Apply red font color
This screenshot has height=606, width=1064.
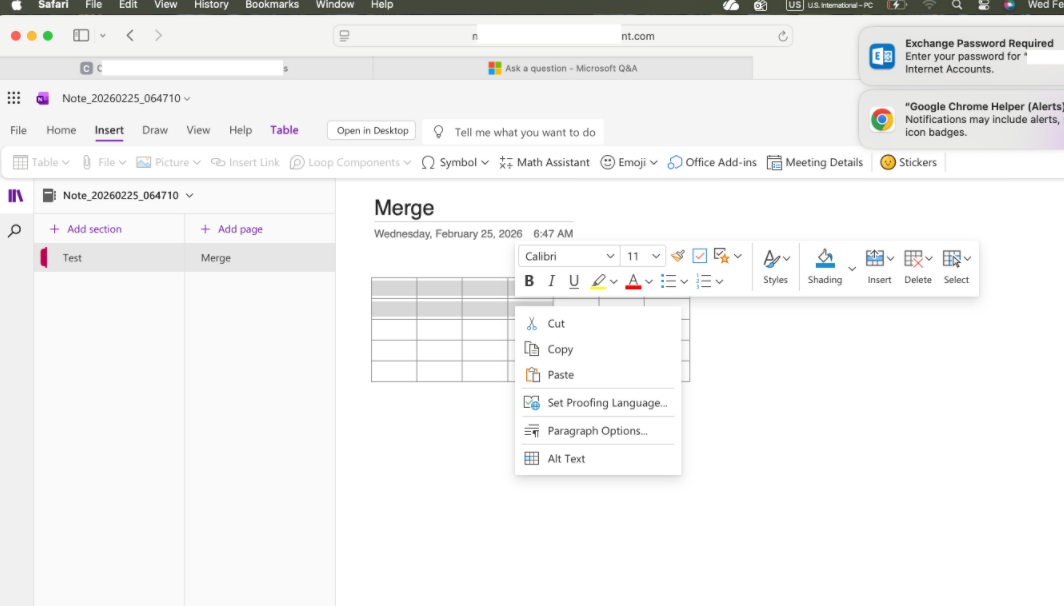(x=633, y=281)
